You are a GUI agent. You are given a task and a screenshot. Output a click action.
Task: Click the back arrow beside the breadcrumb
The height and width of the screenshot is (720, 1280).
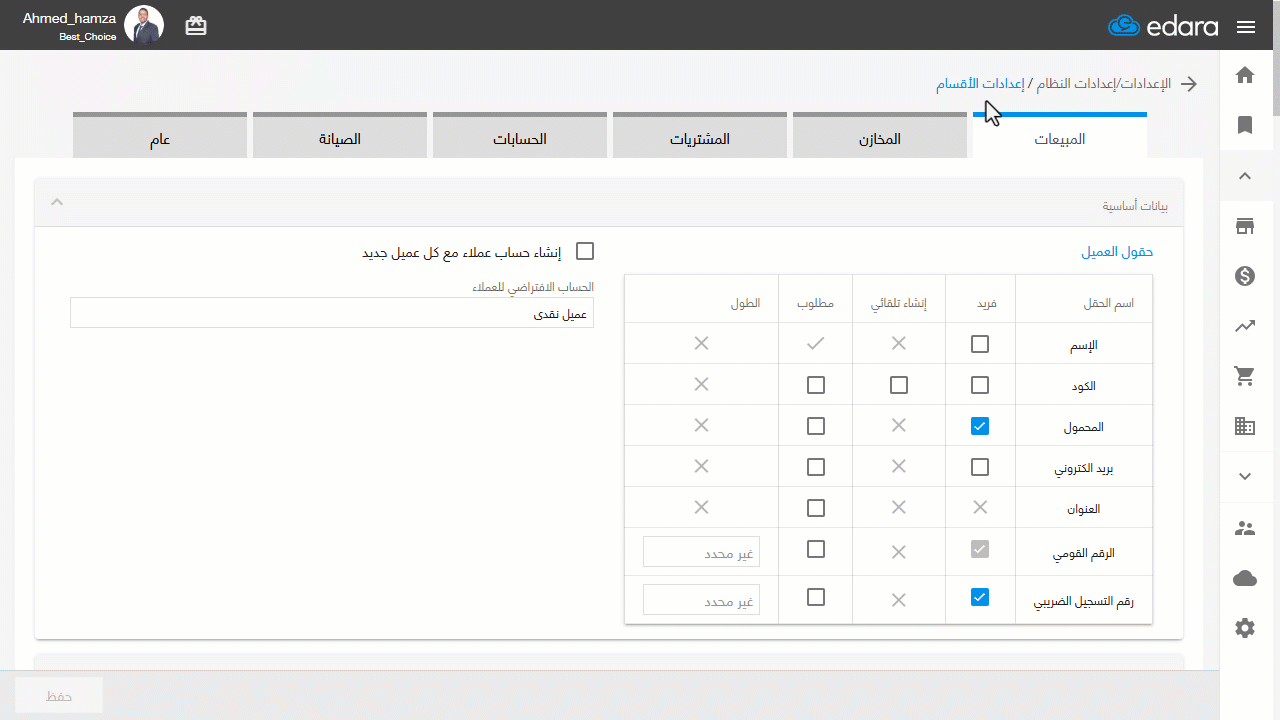(1189, 84)
